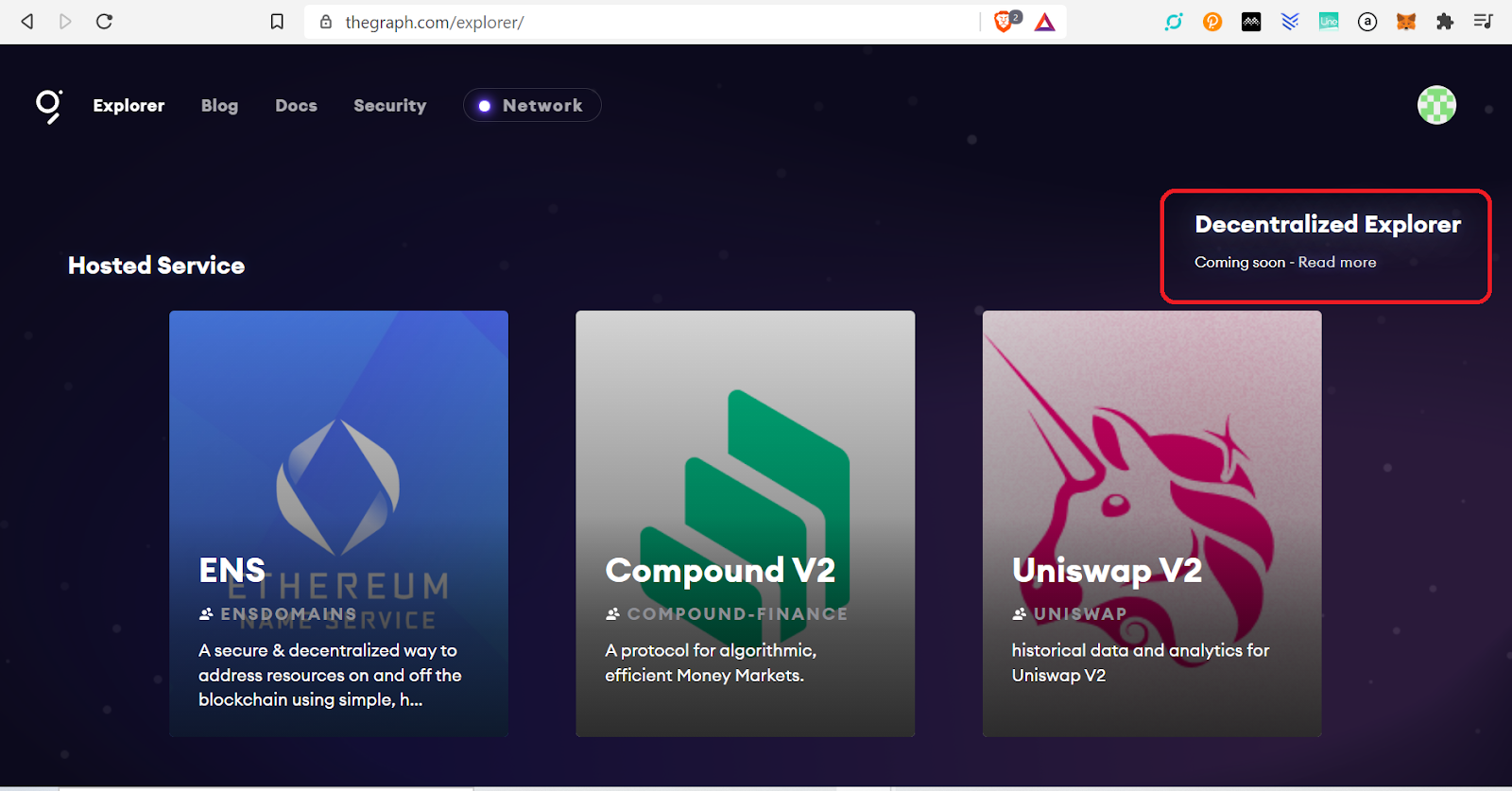Click 'A protocol for algorithmic, efficient Money Markets.' text
Viewport: 1512px width, 791px height.
(x=711, y=662)
